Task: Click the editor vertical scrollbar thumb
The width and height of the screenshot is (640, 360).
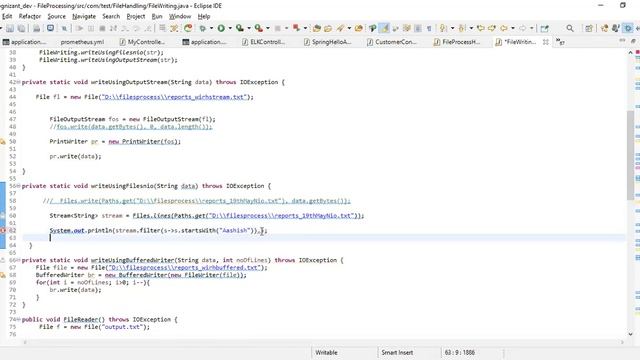Action: click(630, 154)
